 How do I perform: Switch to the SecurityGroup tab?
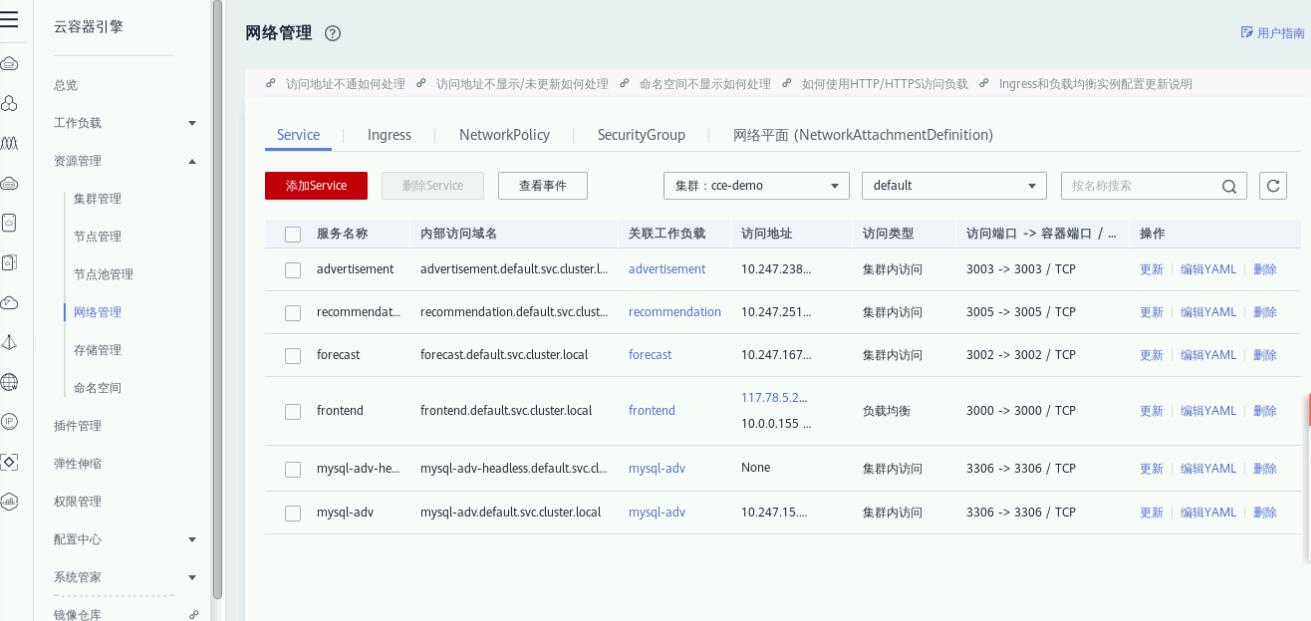click(x=641, y=135)
